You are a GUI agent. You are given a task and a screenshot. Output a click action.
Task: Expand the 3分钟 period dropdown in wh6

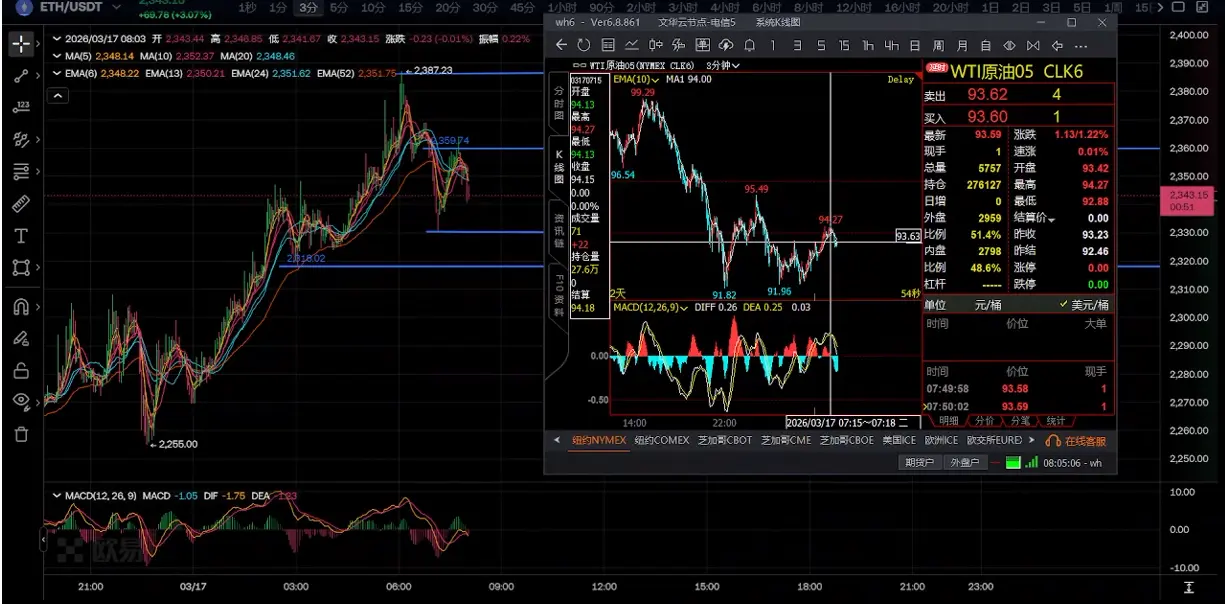[723, 65]
